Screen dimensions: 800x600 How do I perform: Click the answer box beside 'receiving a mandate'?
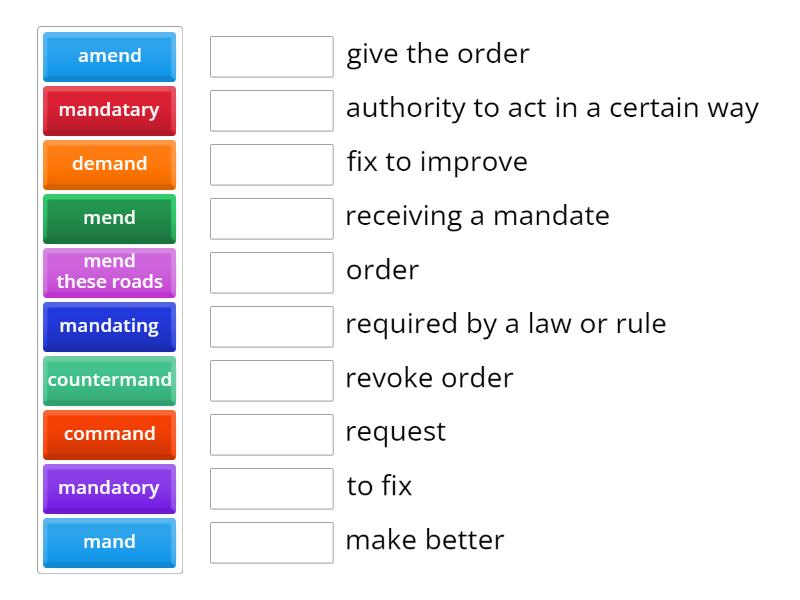click(271, 218)
